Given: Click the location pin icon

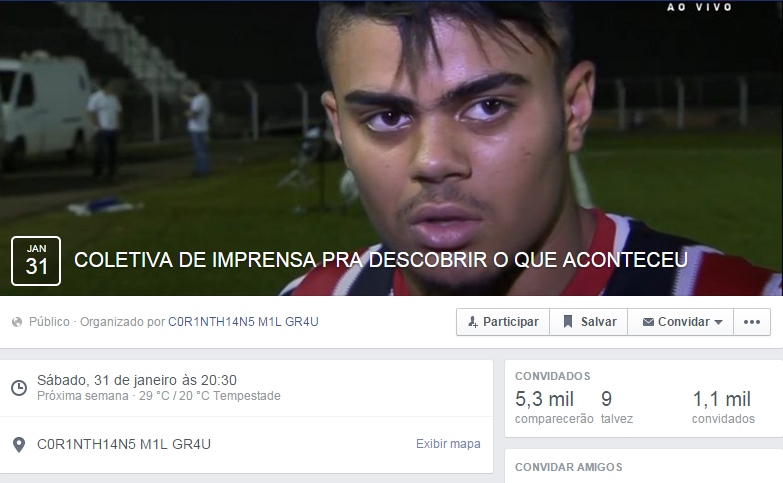Looking at the screenshot, I should click(19, 445).
